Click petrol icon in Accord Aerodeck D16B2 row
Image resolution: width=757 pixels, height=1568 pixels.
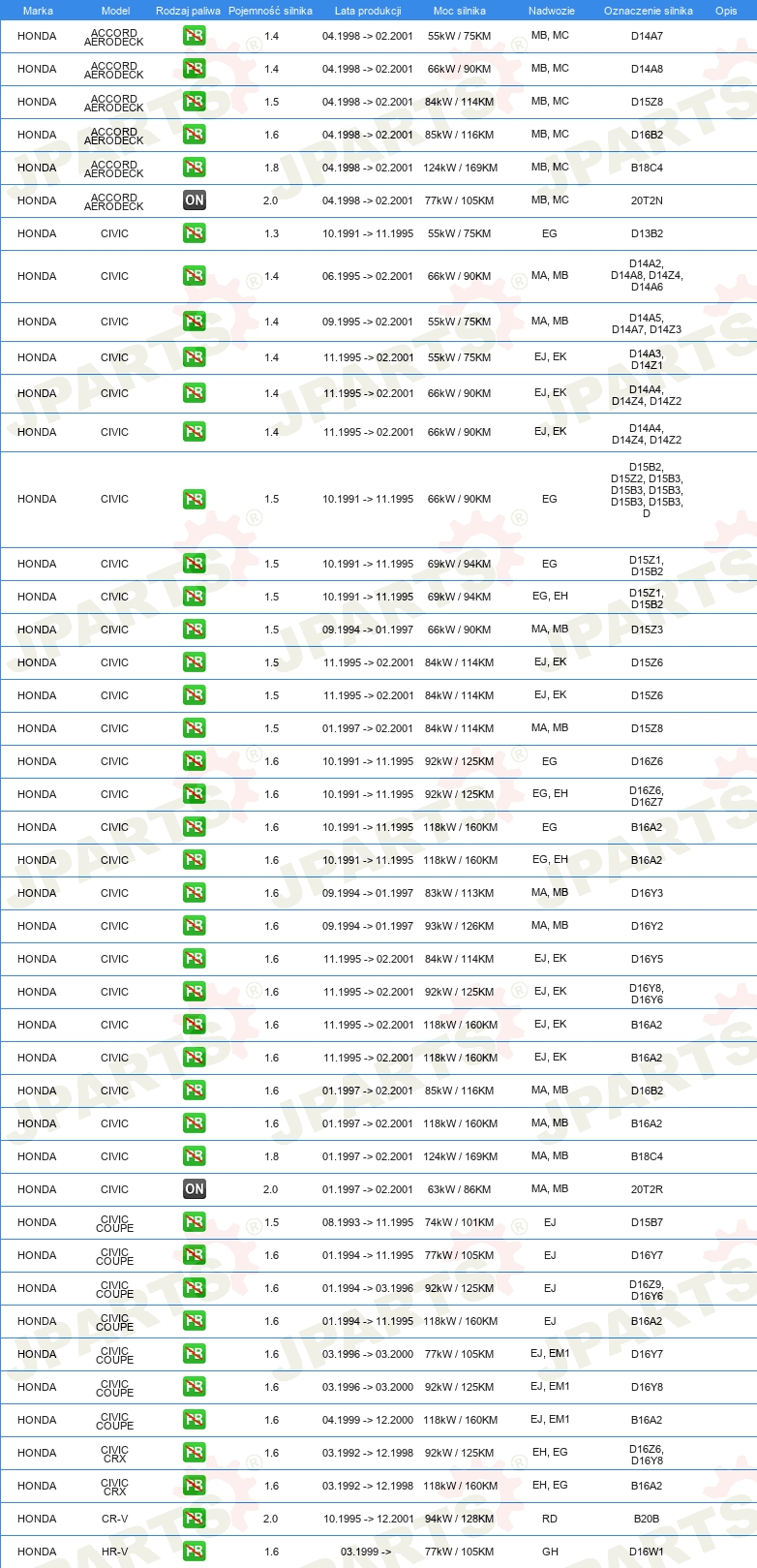[195, 135]
